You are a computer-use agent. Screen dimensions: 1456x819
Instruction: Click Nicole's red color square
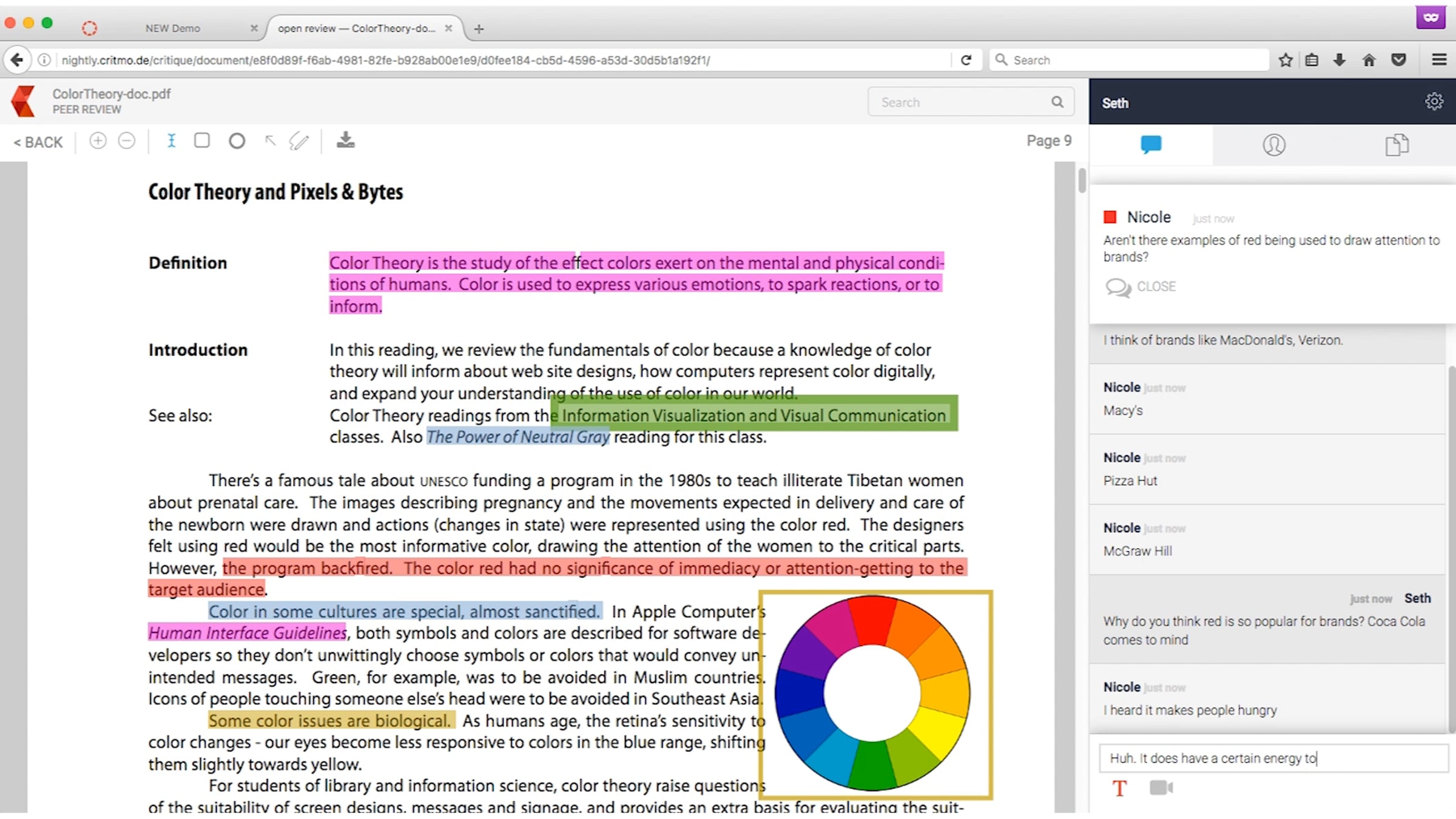click(1110, 217)
